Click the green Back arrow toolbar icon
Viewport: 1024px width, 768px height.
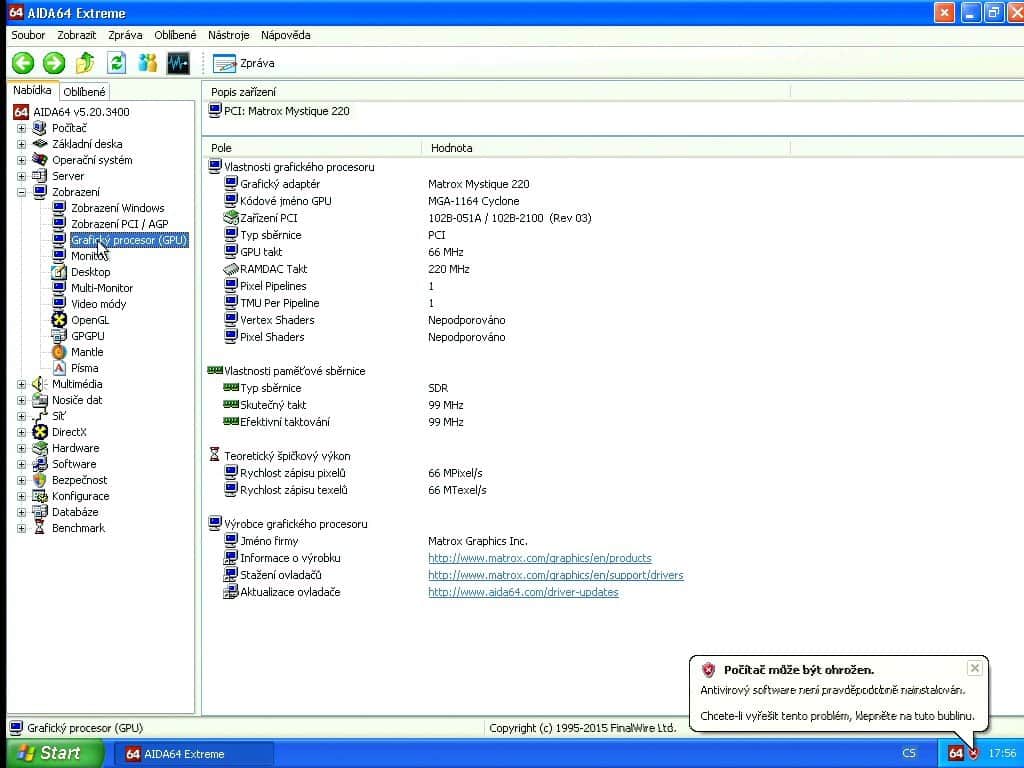23,63
